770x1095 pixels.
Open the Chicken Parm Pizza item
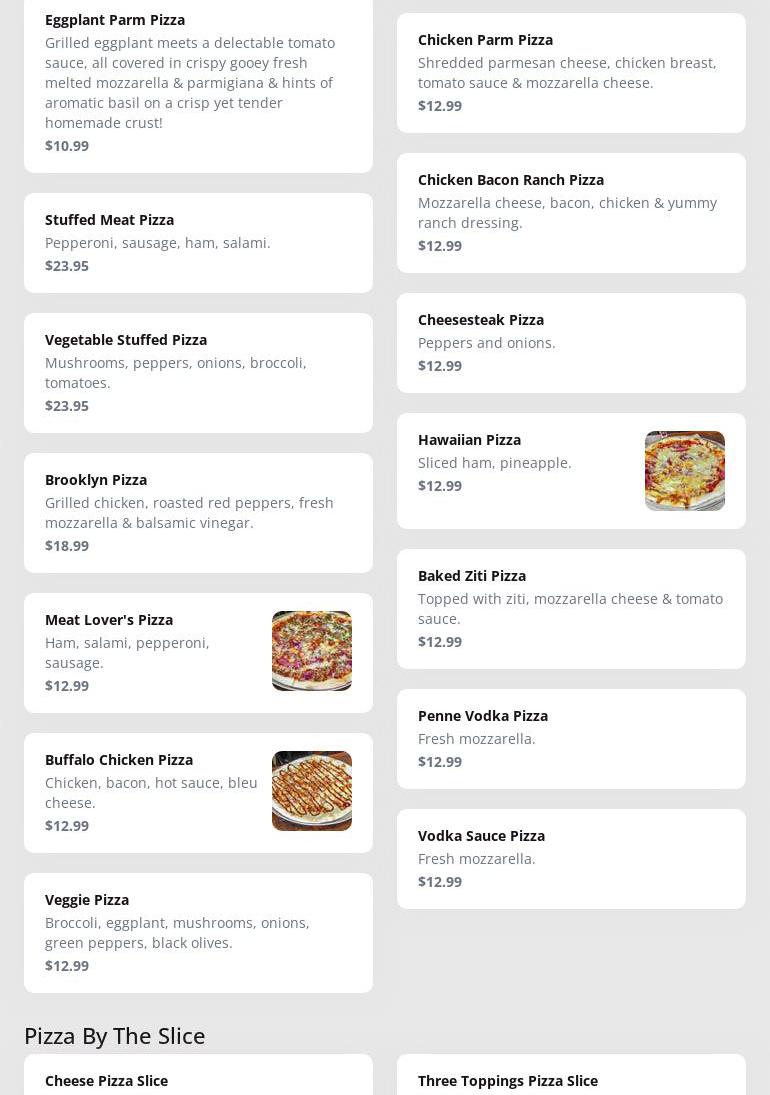[x=571, y=73]
